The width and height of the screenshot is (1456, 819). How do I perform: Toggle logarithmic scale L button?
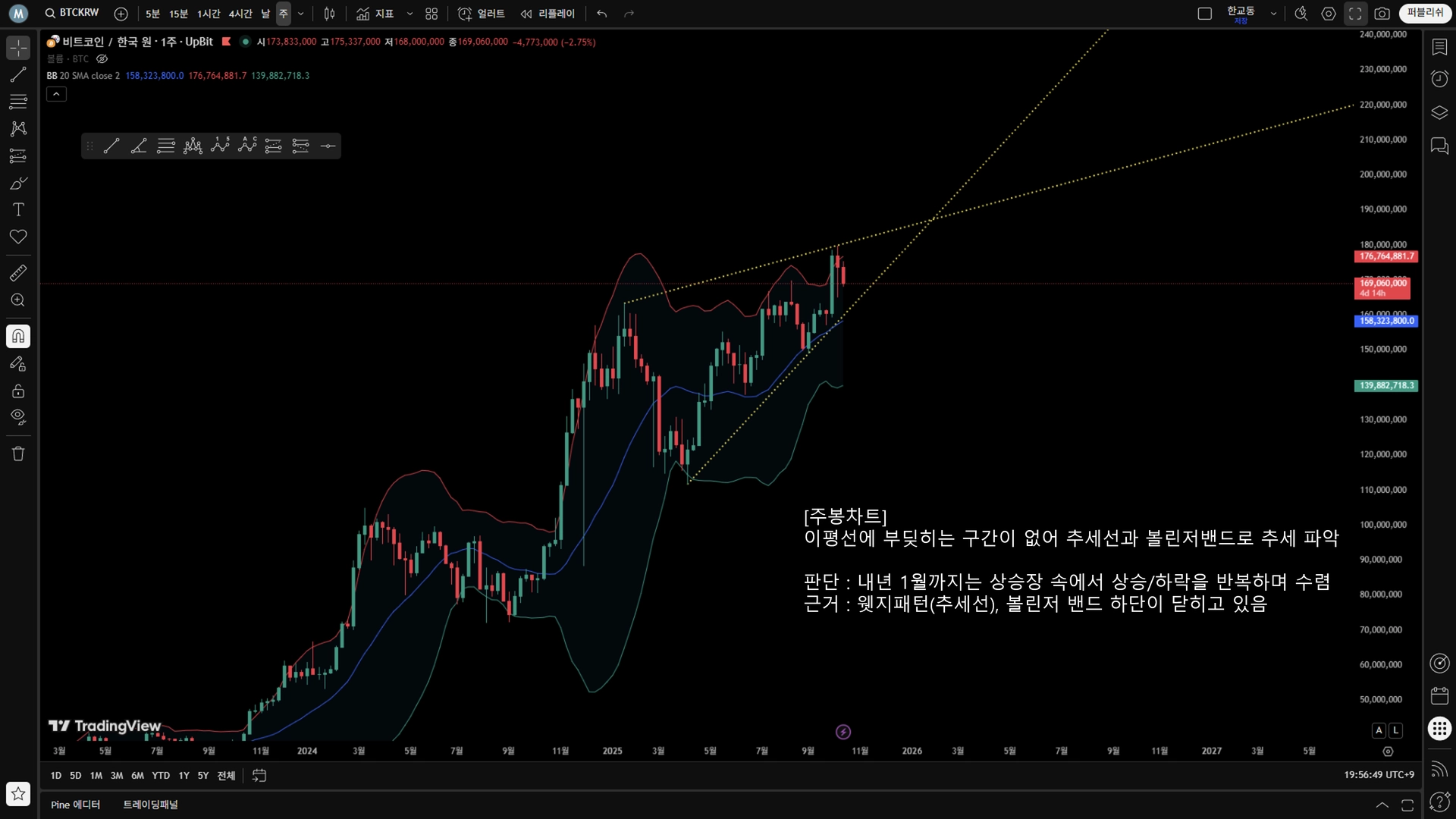point(1395,730)
